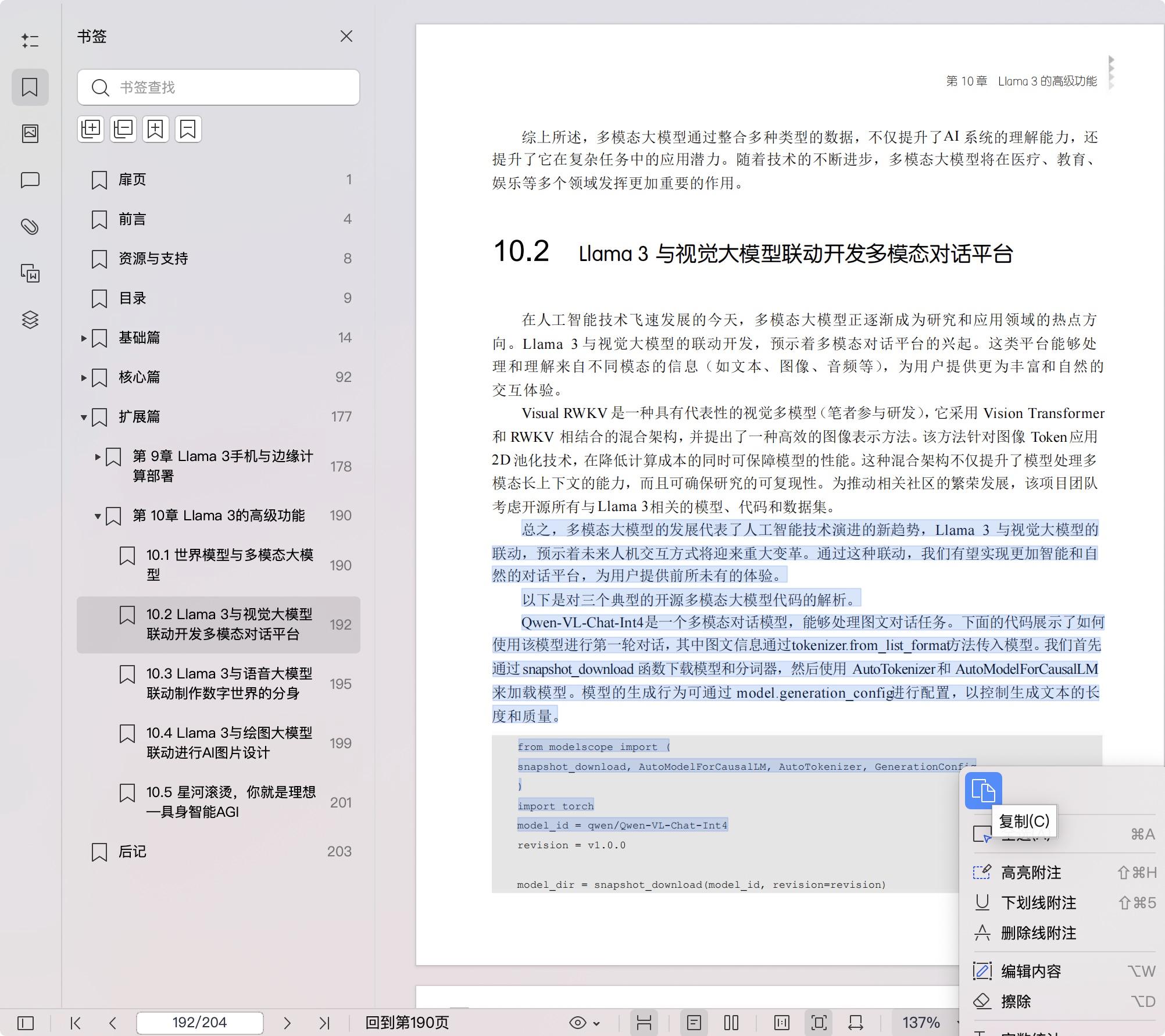The width and height of the screenshot is (1165, 1036).
Task: Open the layers panel in the sidebar
Action: (x=30, y=319)
